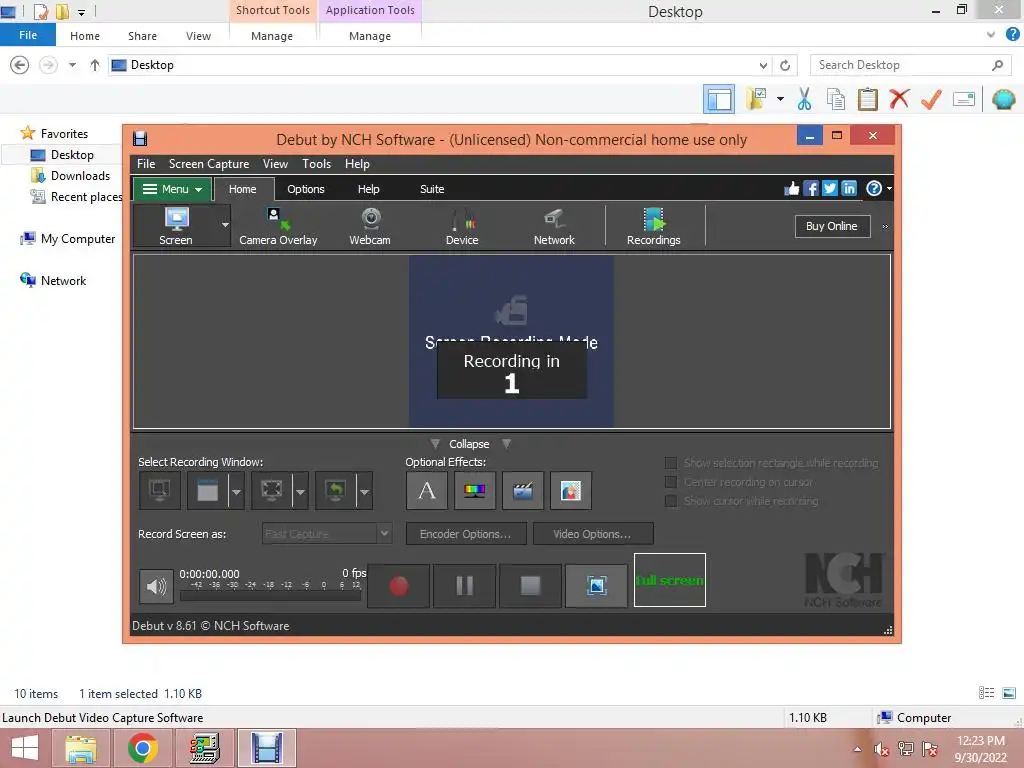Pause the recording
1024x768 pixels.
point(464,586)
